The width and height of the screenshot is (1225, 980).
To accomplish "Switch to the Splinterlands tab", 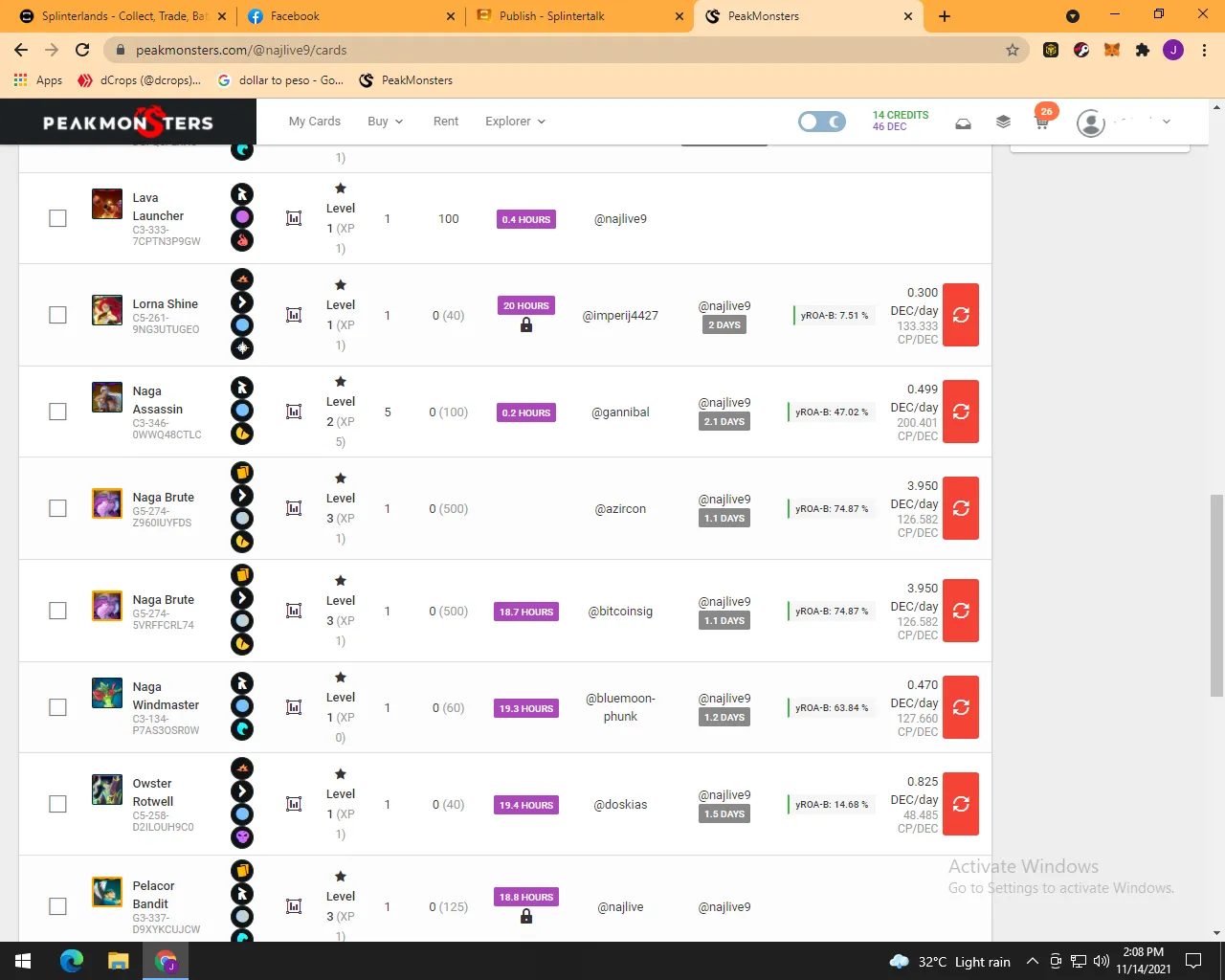I will coord(122,16).
